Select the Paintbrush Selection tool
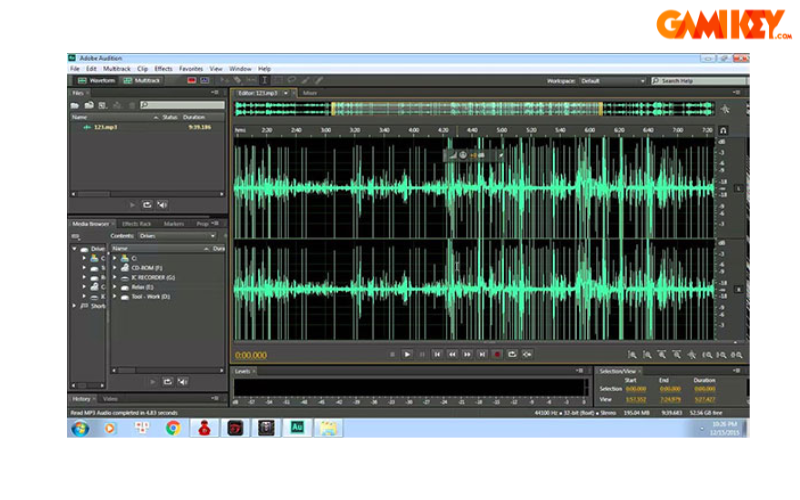The image size is (800, 500). tap(305, 80)
